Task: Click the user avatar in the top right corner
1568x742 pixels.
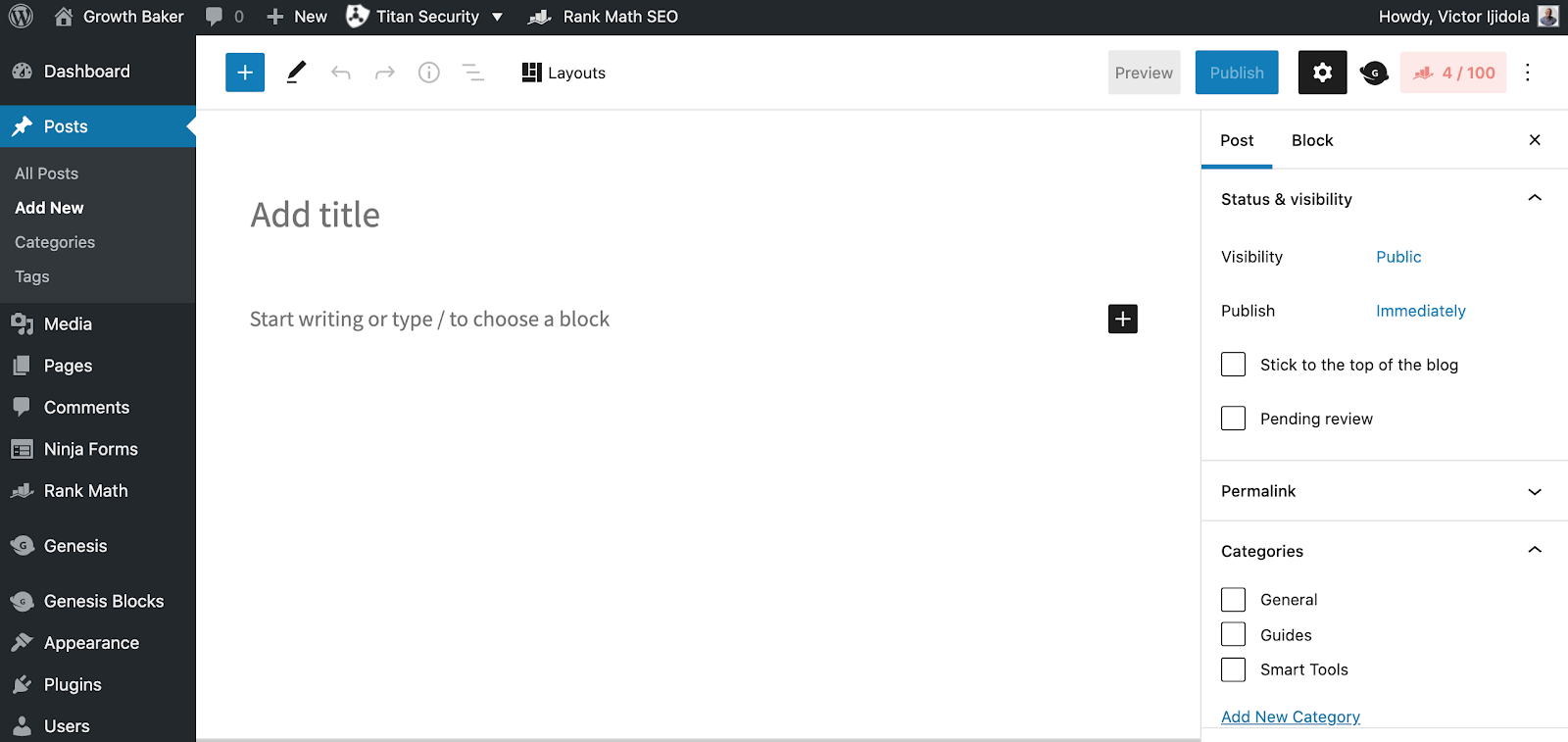Action: [1548, 16]
